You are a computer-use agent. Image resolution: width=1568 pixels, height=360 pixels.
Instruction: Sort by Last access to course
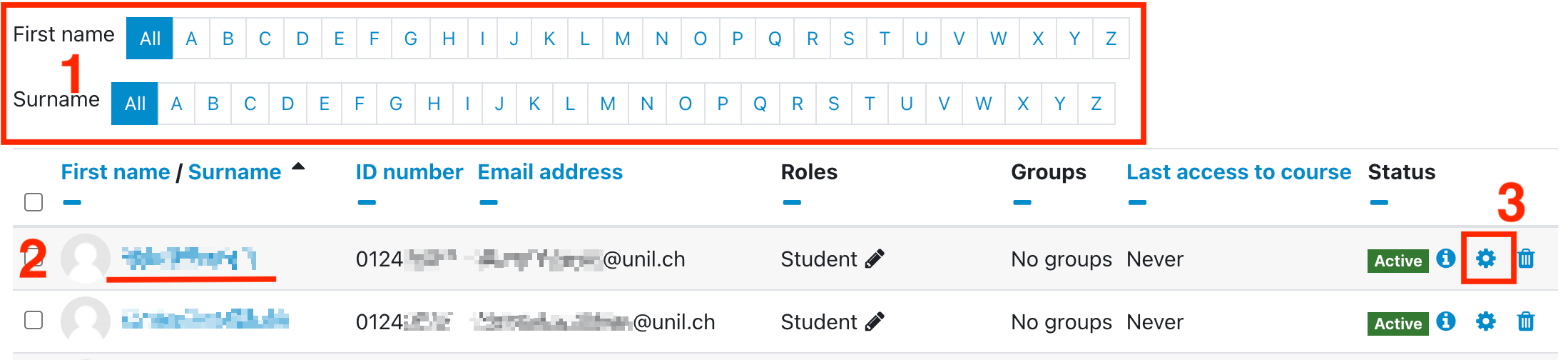point(1238,172)
